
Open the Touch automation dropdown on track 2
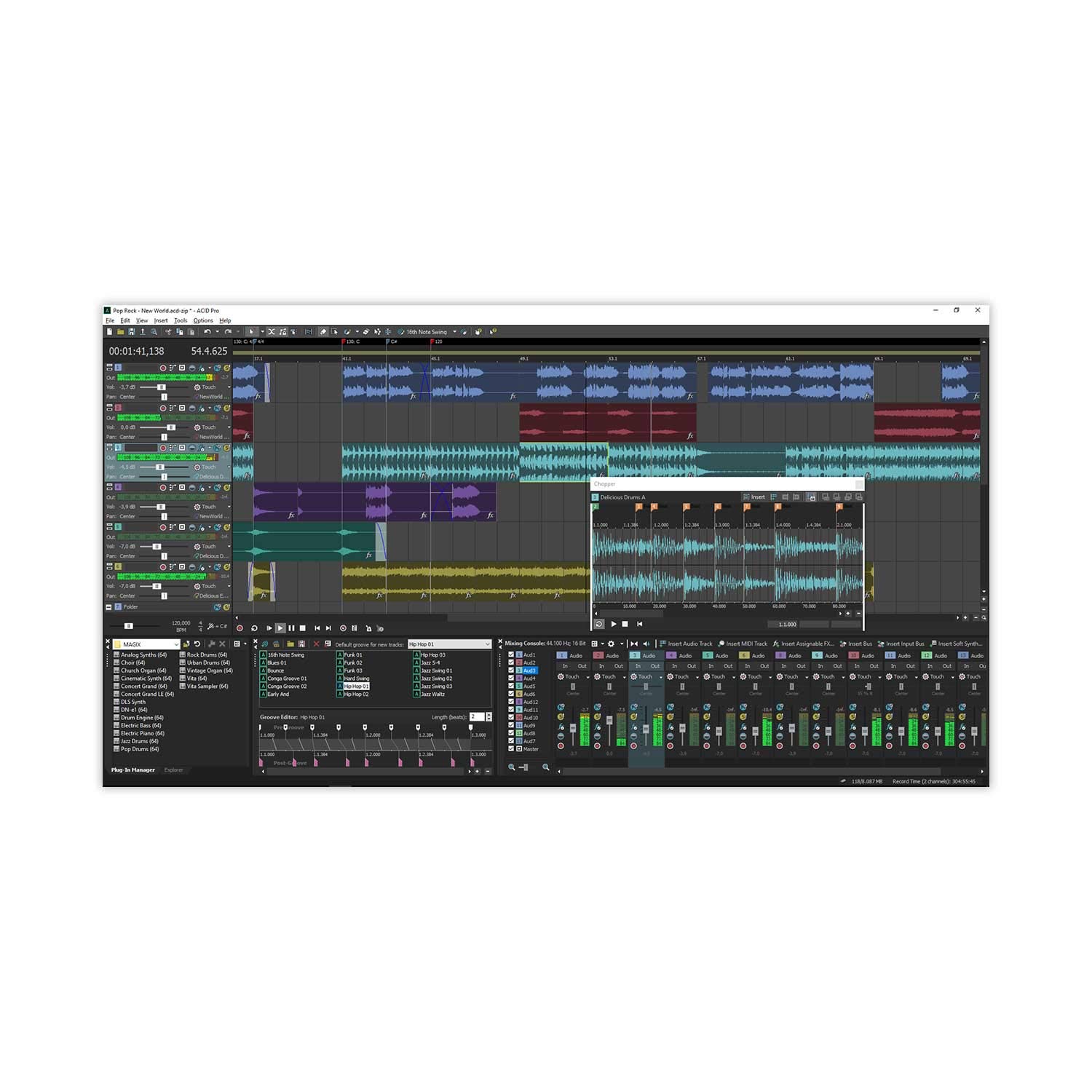point(229,427)
